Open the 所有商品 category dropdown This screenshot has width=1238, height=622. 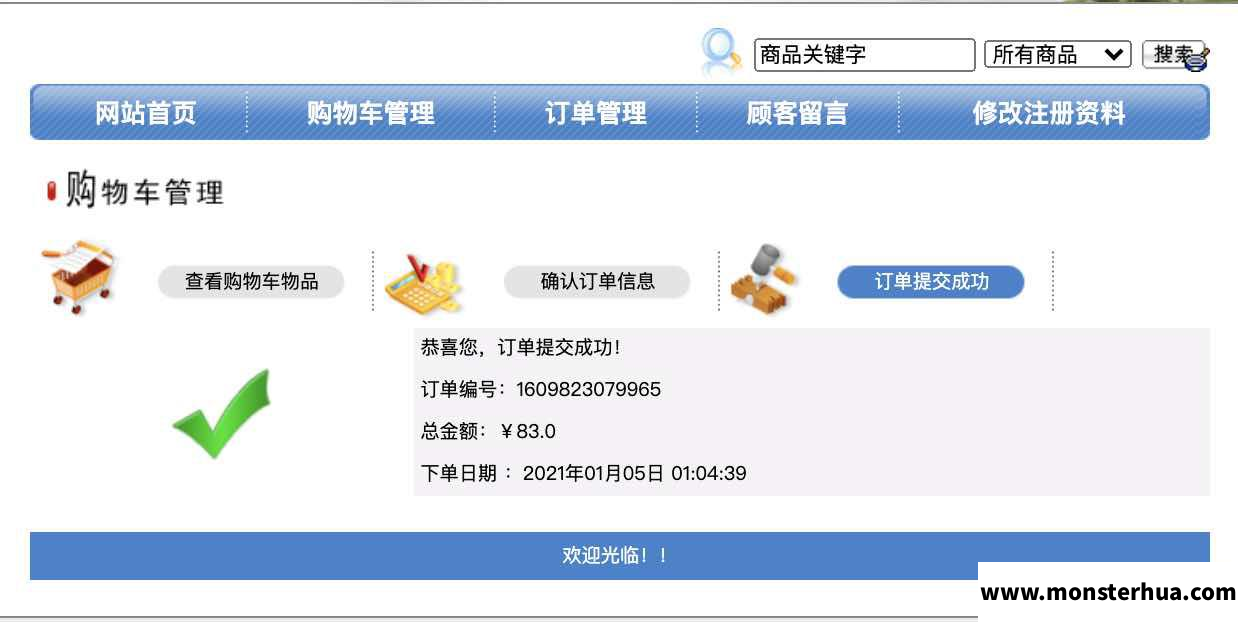1057,55
